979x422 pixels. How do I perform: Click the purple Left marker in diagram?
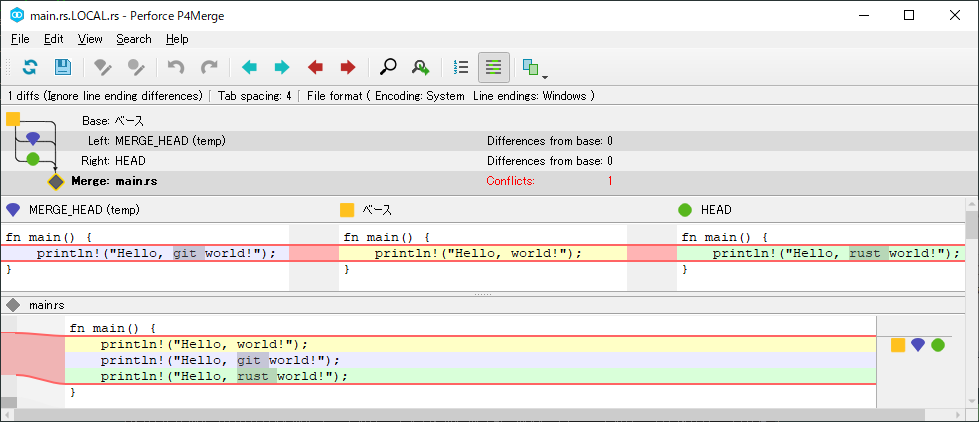33,139
